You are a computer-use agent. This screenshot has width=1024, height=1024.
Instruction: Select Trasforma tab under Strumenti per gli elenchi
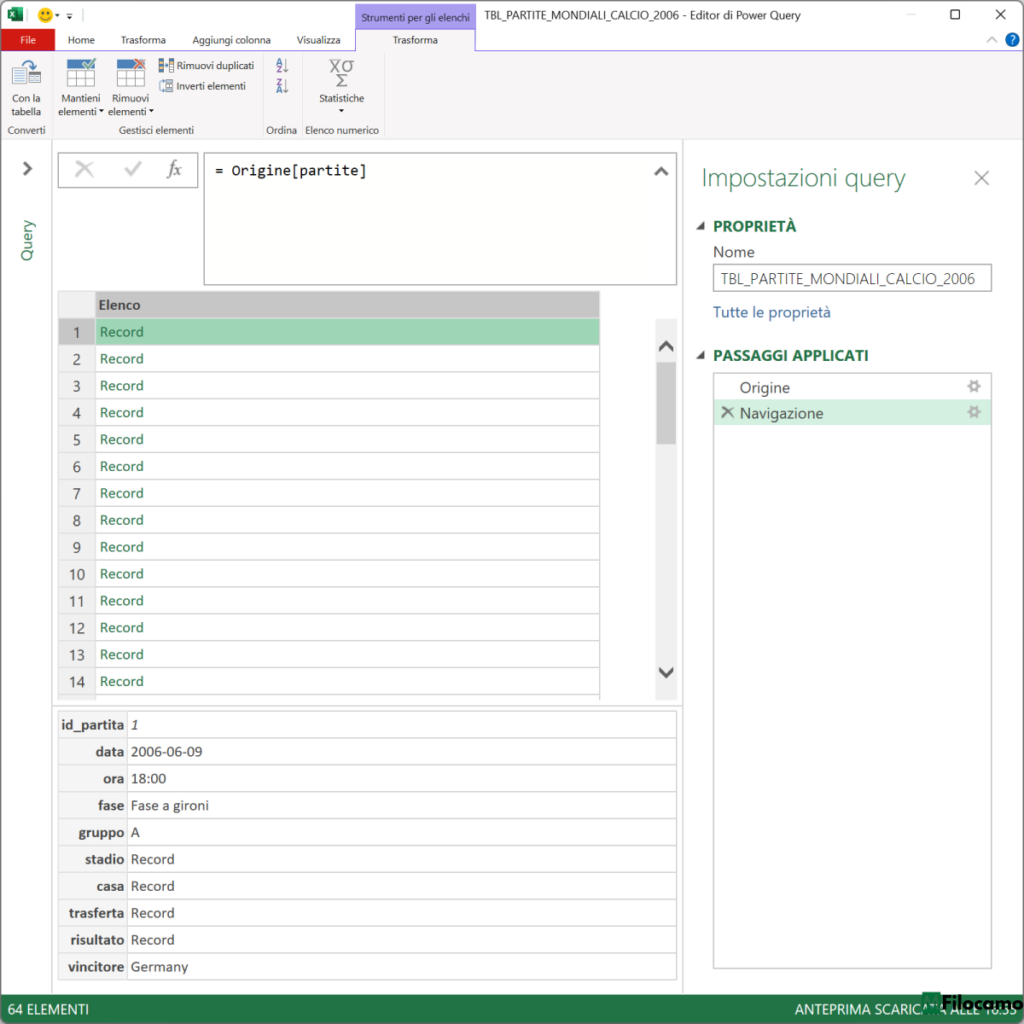click(415, 40)
